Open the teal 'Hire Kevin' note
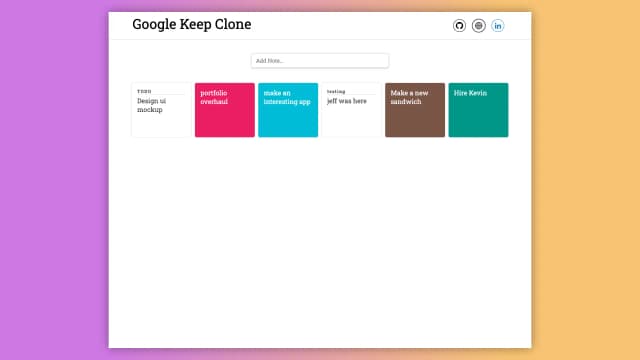Screen dimensions: 640x360 478,110
